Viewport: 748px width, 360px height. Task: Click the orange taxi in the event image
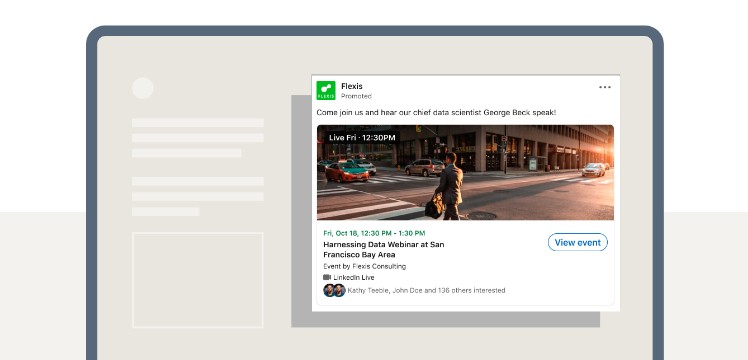tap(347, 172)
